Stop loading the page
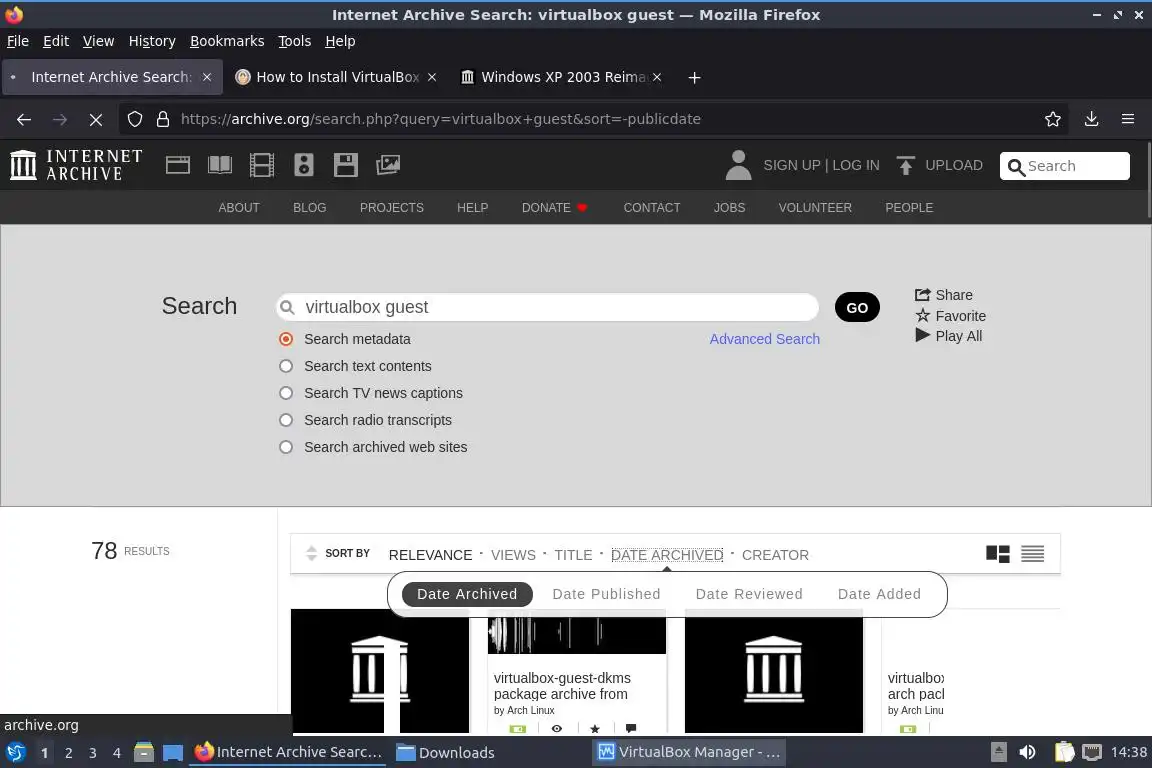The width and height of the screenshot is (1152, 768). 96,119
